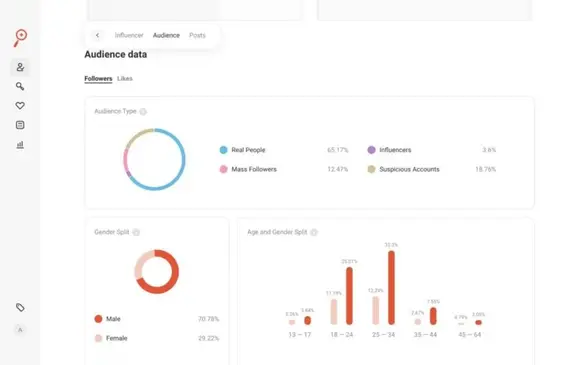Viewport: 579px width, 365px height.
Task: Click the 70.78% Male value
Action: click(208, 319)
